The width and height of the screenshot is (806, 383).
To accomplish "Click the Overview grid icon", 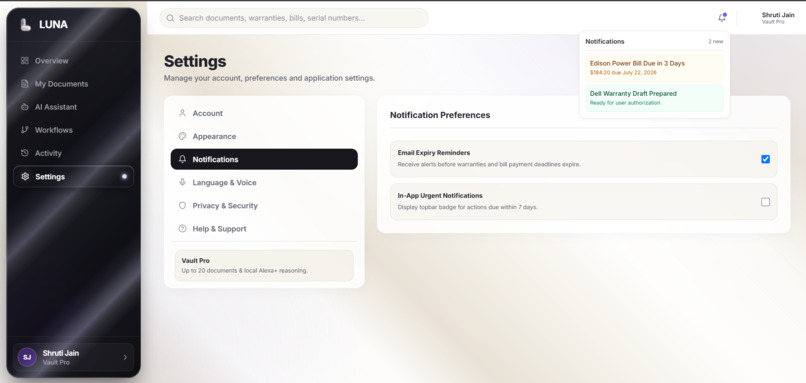I will (x=25, y=61).
